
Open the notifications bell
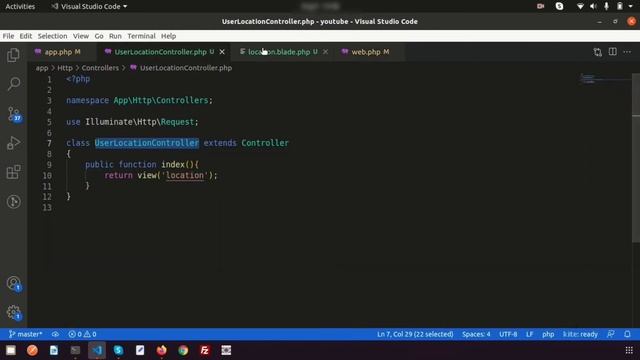pyautogui.click(x=627, y=334)
